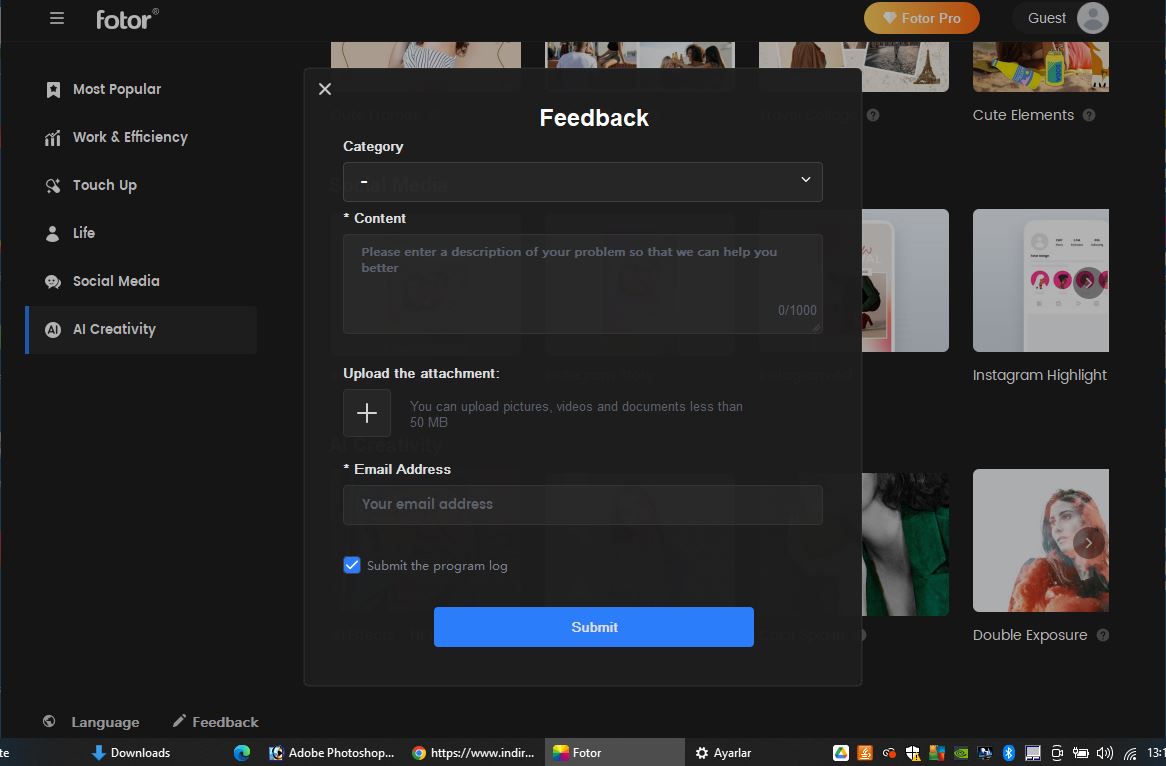The height and width of the screenshot is (766, 1166).
Task: Open Wi-Fi network tray icon
Action: [1130, 753]
